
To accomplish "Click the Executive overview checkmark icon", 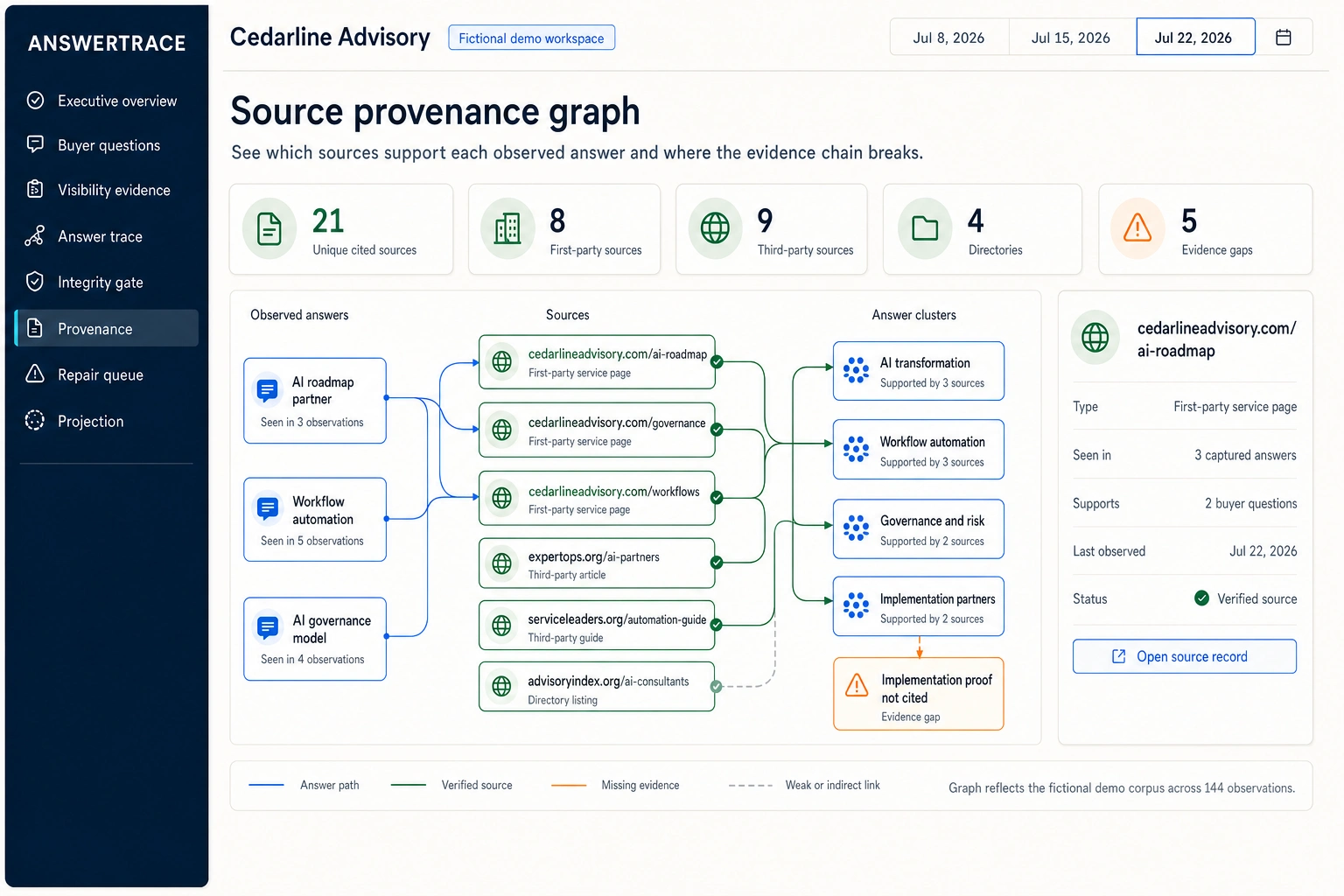I will click(35, 101).
